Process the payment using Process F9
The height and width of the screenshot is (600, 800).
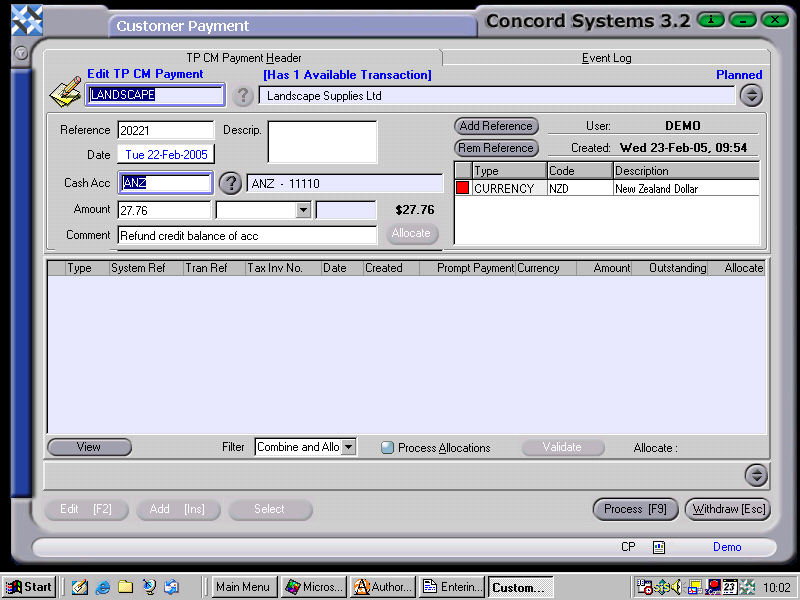point(635,509)
